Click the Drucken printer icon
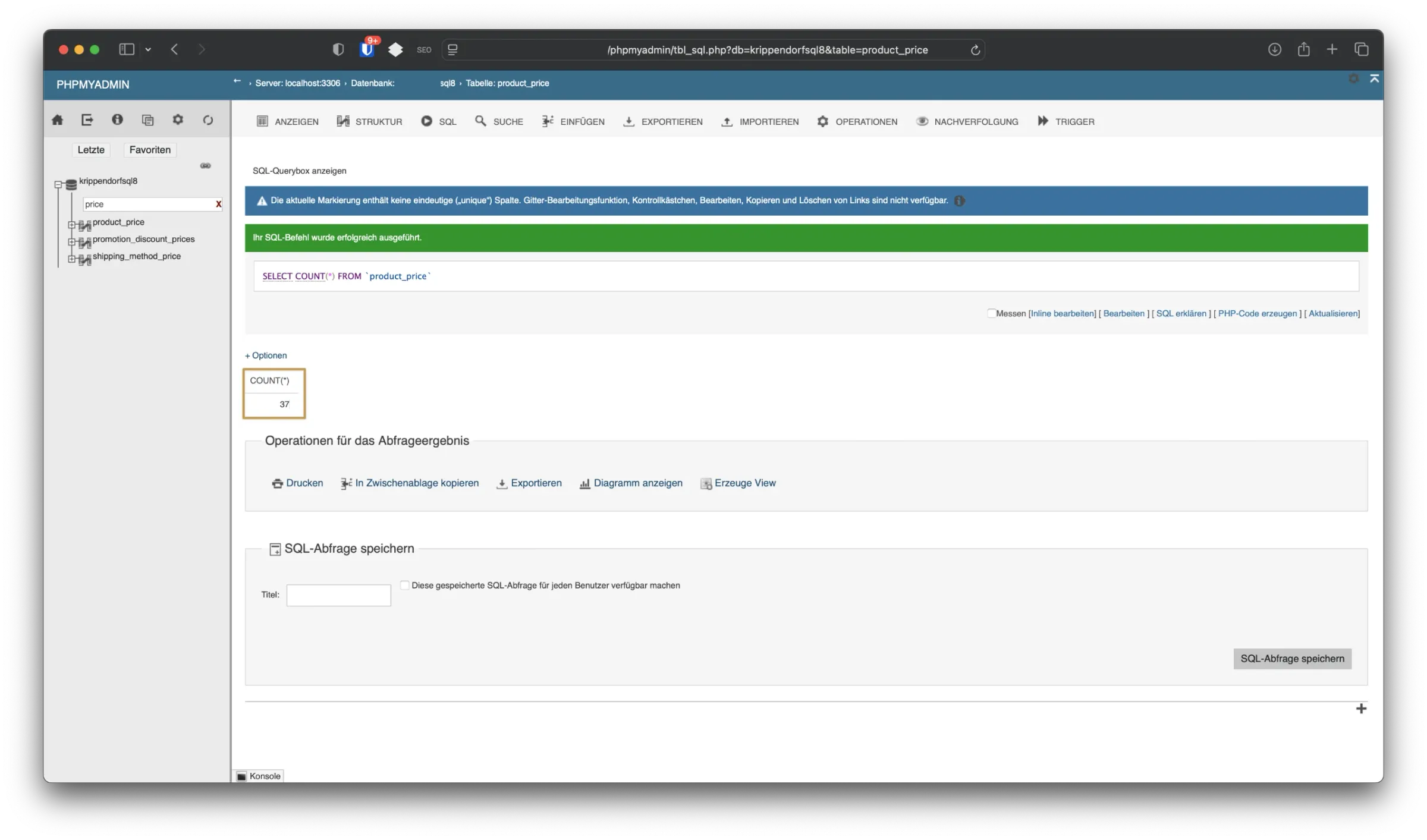Screen dimensions: 1427x840 [277, 483]
